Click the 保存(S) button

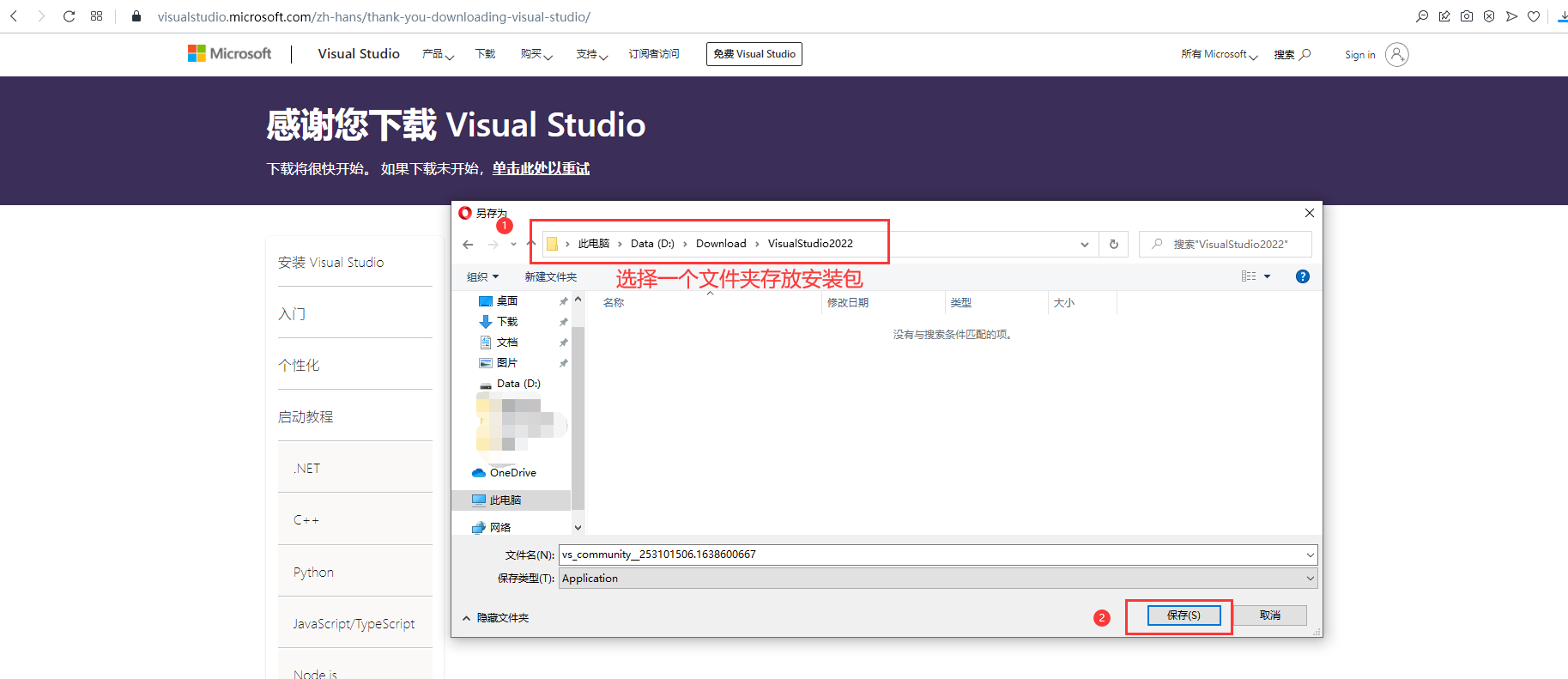pyautogui.click(x=1184, y=615)
